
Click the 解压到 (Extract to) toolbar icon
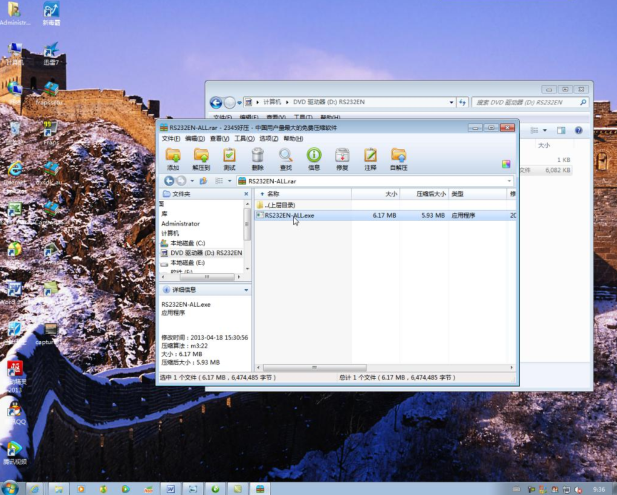[201, 159]
